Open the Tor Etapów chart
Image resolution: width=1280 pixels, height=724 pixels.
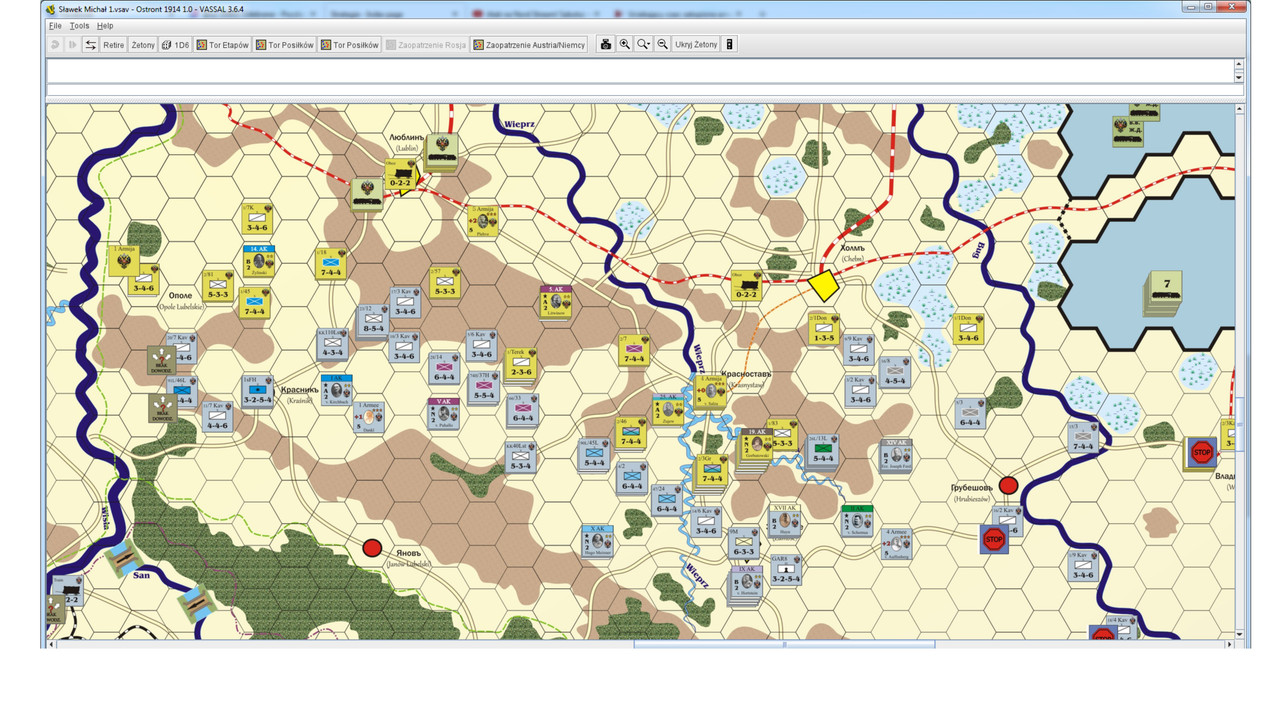pyautogui.click(x=223, y=45)
